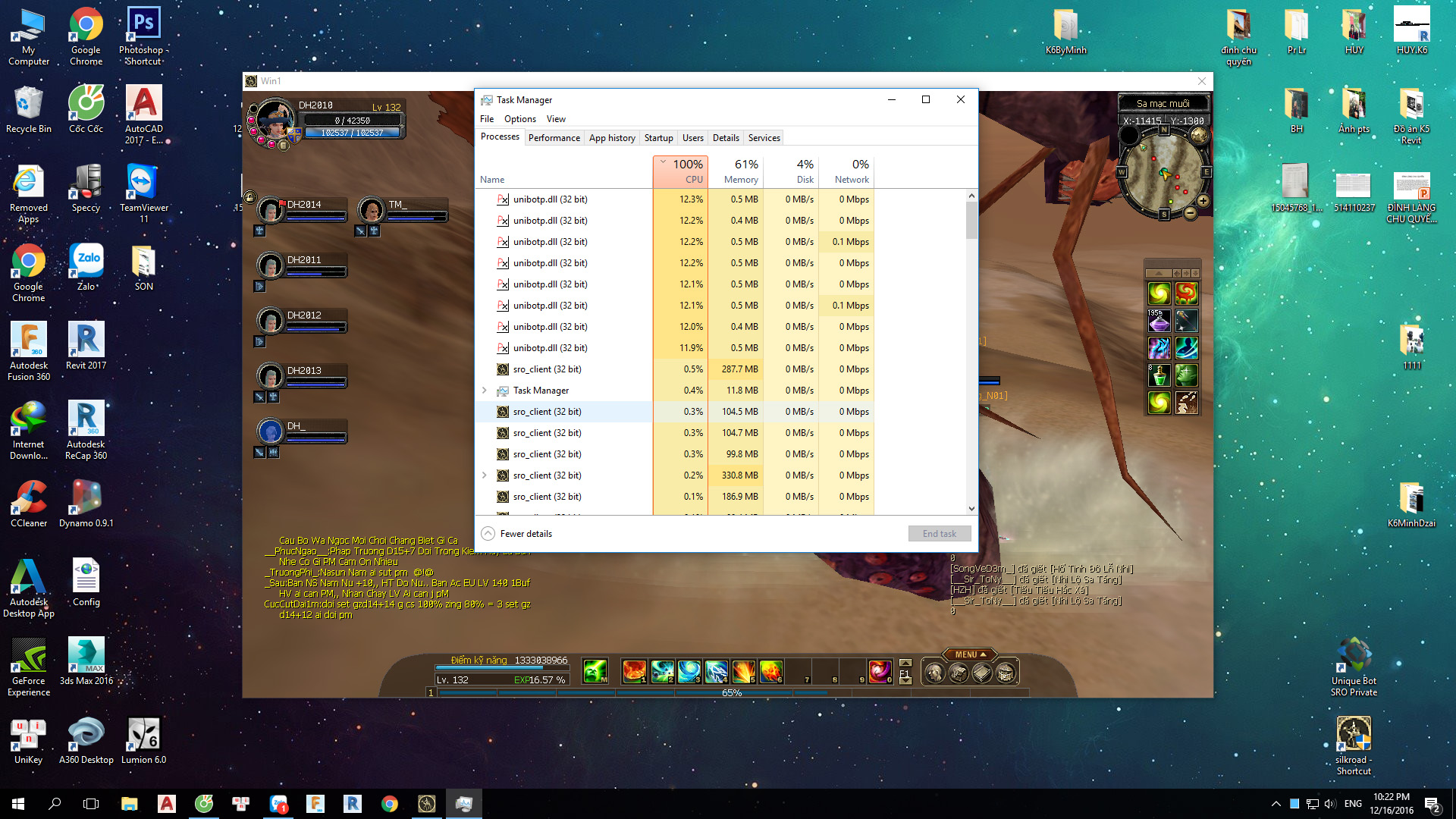Open the Action Center notifications icon

click(x=1432, y=804)
